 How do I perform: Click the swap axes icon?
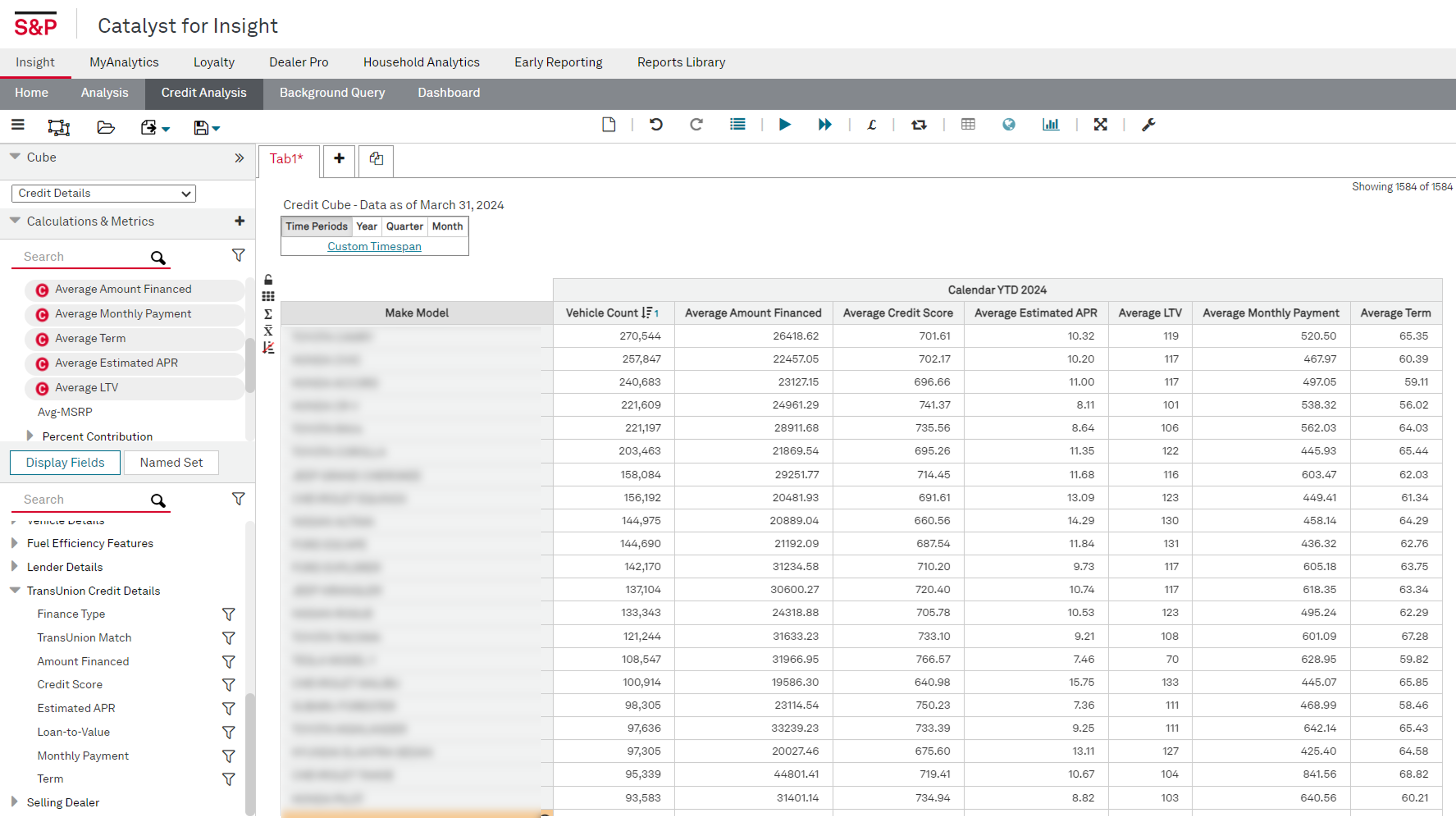point(918,125)
